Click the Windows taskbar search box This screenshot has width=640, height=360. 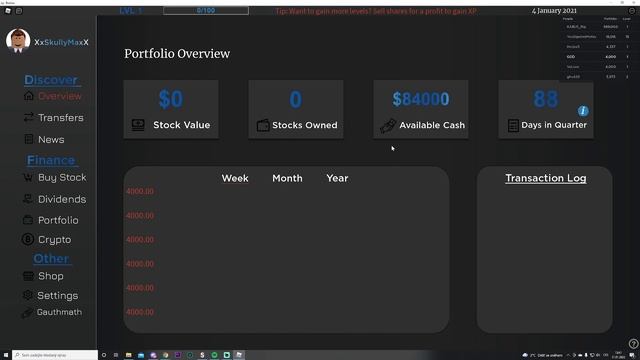coord(55,355)
